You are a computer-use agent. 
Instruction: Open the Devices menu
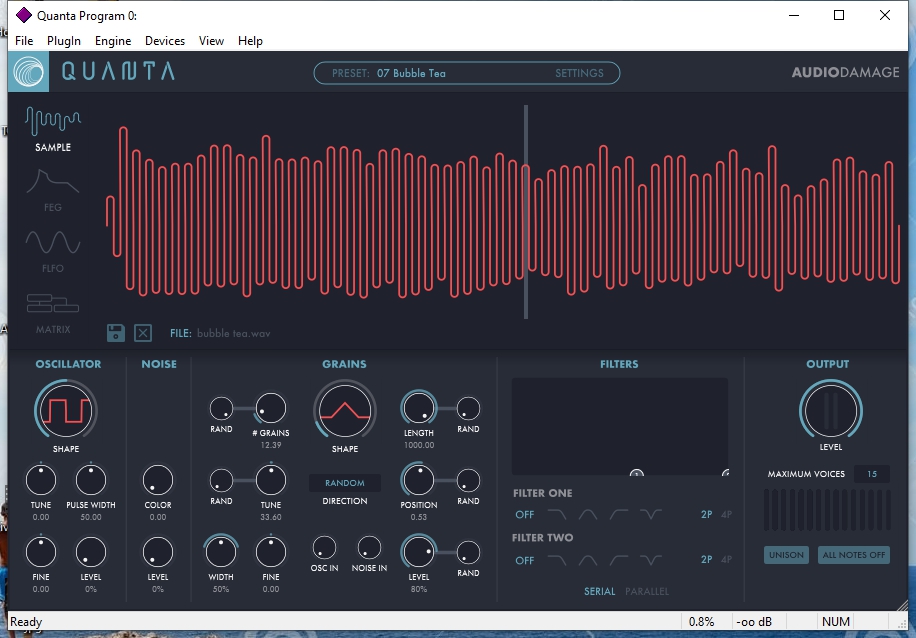tap(165, 41)
